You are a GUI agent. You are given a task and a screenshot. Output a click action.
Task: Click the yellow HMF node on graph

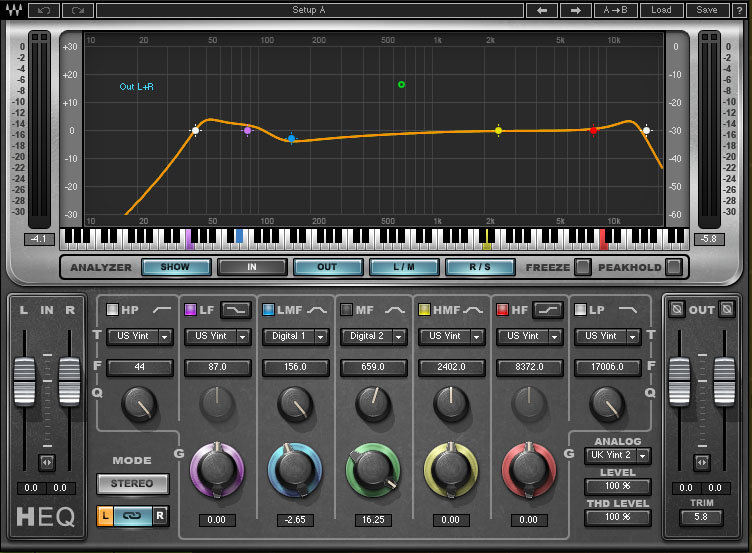point(498,130)
